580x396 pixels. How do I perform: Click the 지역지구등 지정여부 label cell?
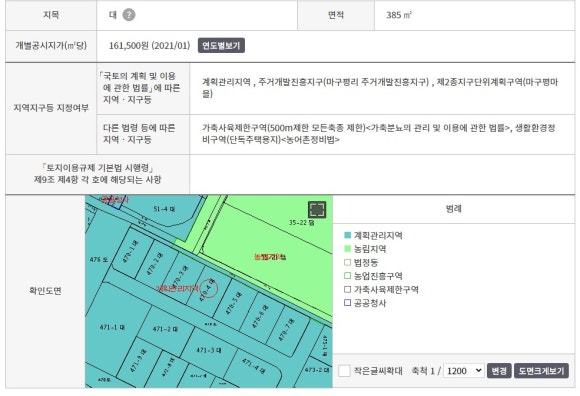[51, 108]
